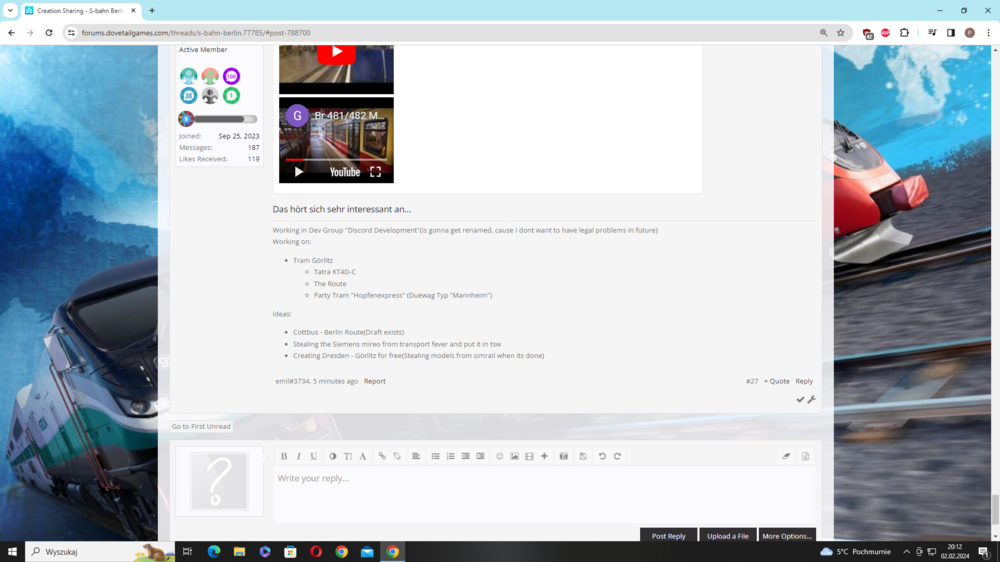Click the insert media icon
The width and height of the screenshot is (1000, 562).
click(529, 456)
